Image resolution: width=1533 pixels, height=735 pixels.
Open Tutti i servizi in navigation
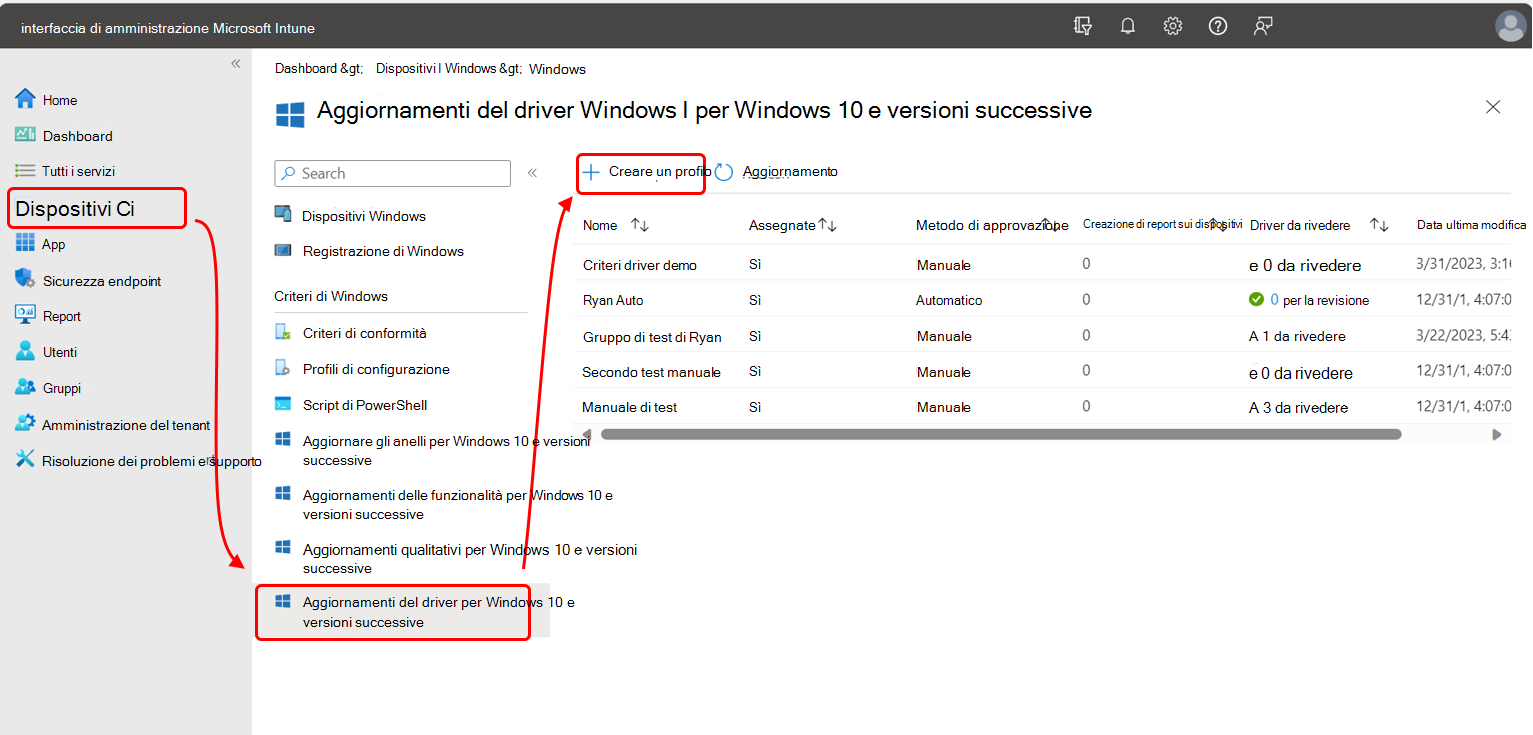78,171
